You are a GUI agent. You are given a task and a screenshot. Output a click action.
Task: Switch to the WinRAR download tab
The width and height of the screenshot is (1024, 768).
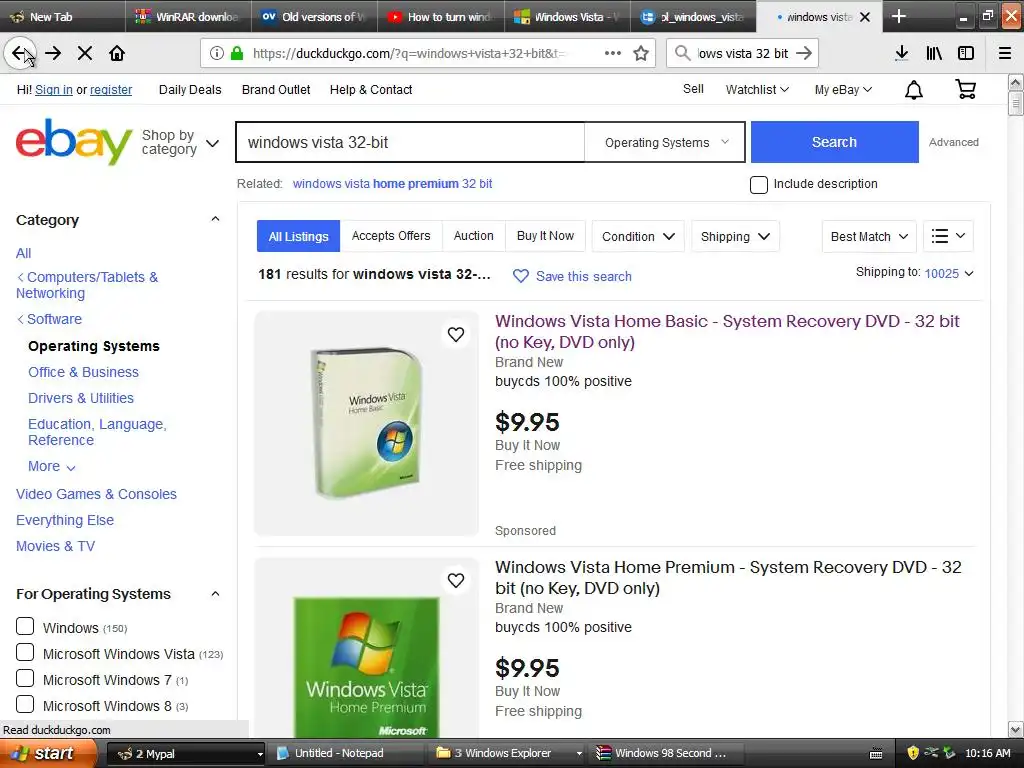pos(188,17)
